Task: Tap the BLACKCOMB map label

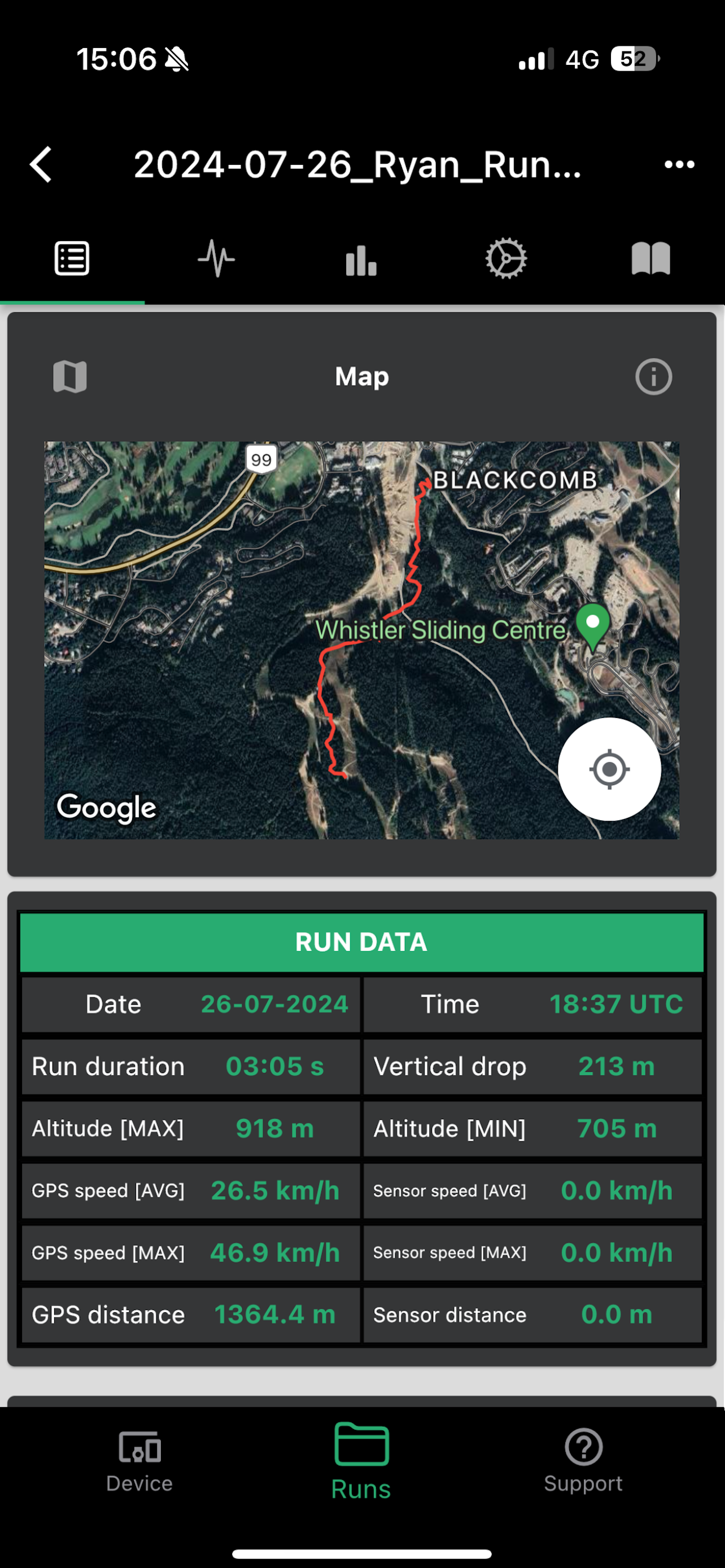Action: pos(515,480)
